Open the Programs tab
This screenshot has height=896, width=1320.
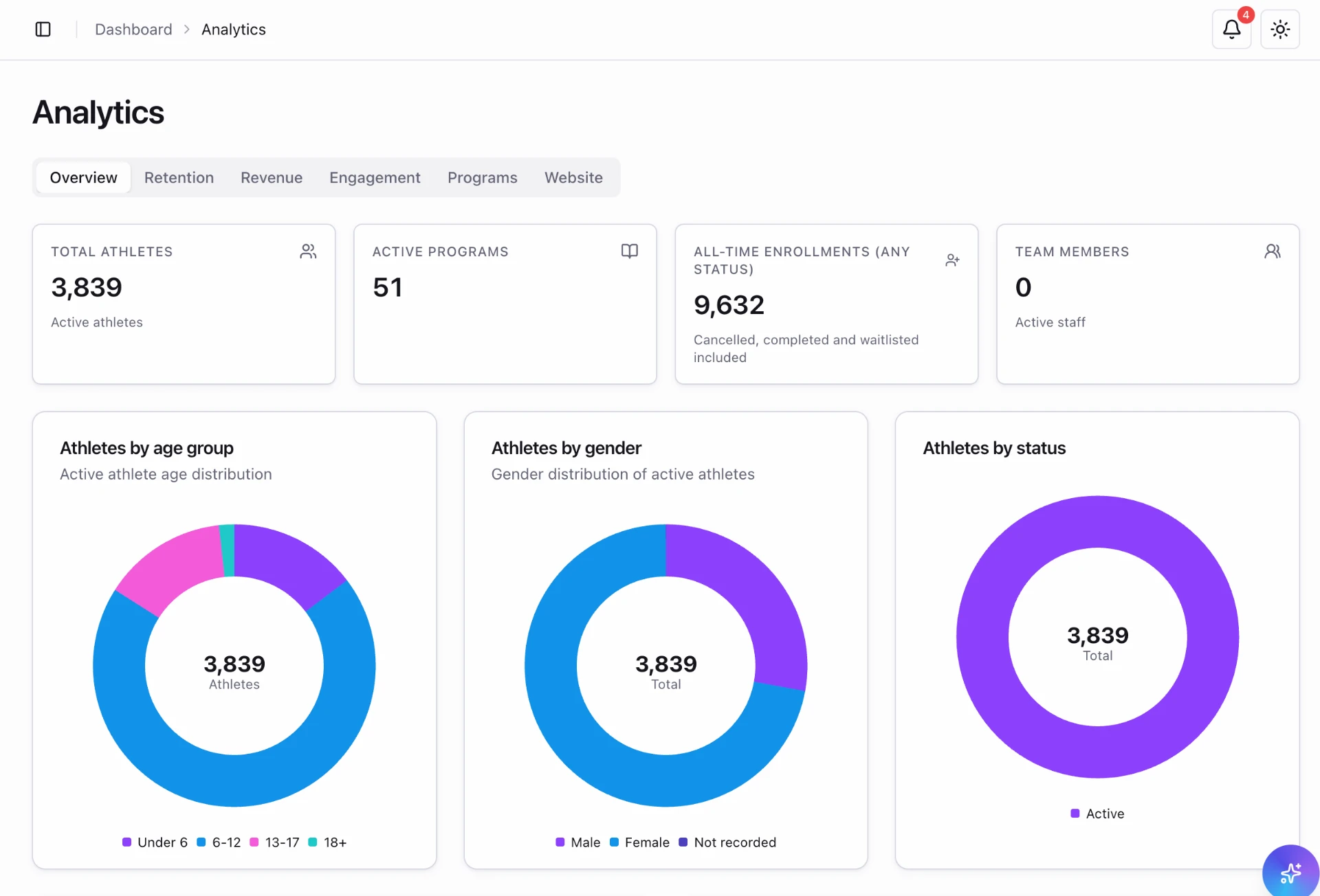[x=483, y=177]
